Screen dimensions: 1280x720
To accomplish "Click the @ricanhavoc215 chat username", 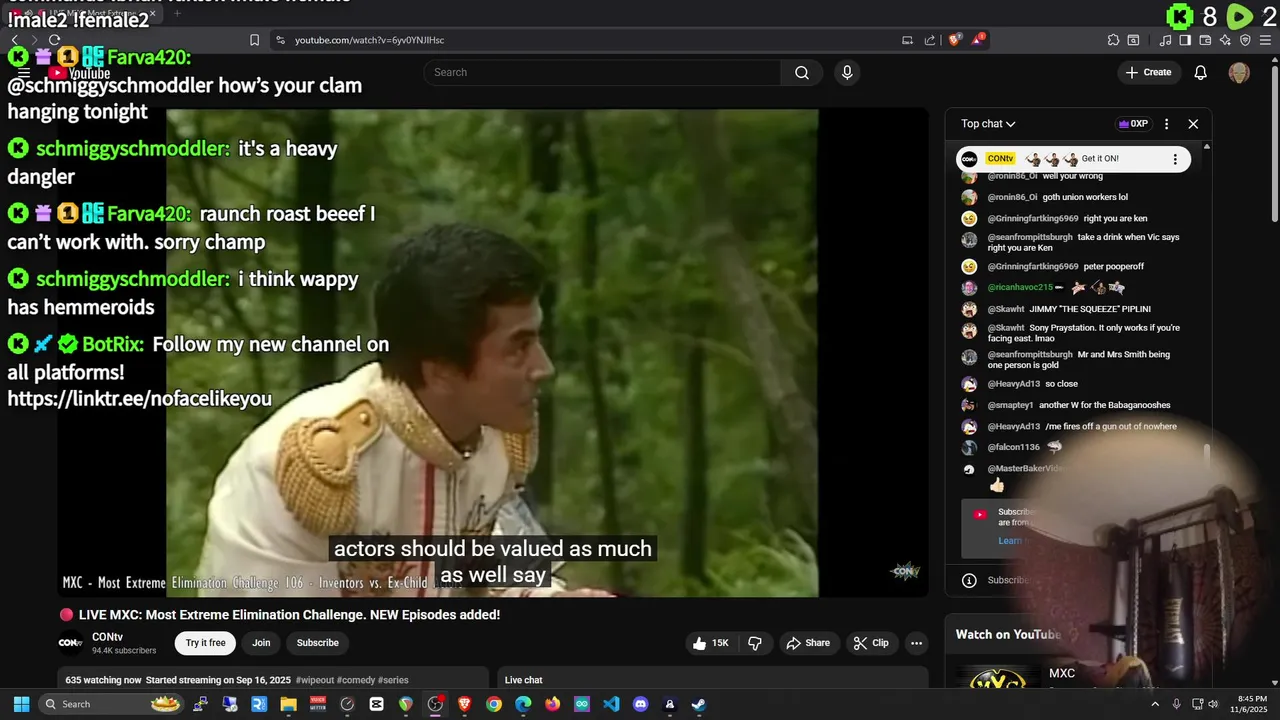I will tap(1020, 288).
